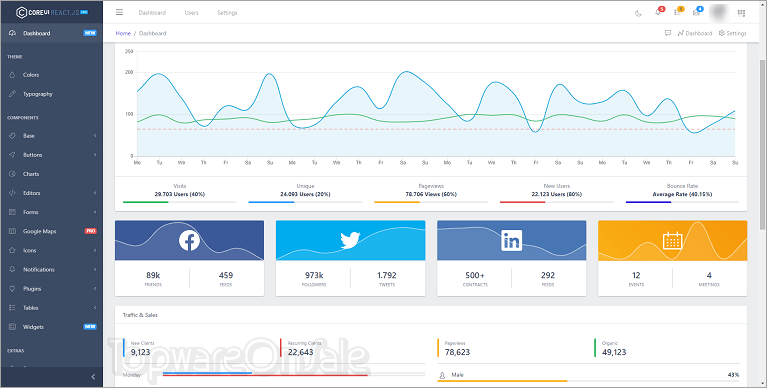767x388 pixels.
Task: Click the Twitter bird logo card
Action: point(350,240)
